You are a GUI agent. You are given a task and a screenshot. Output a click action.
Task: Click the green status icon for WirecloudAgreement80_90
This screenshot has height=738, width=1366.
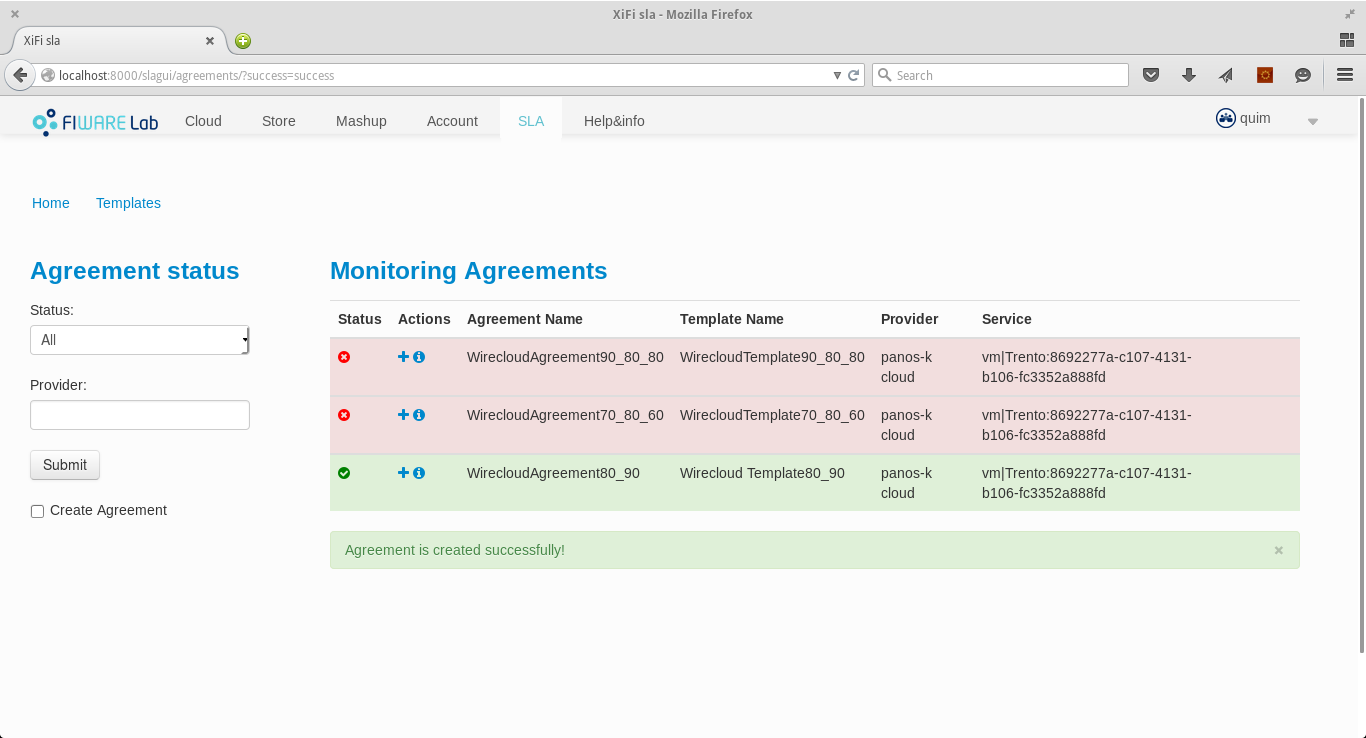(x=344, y=473)
